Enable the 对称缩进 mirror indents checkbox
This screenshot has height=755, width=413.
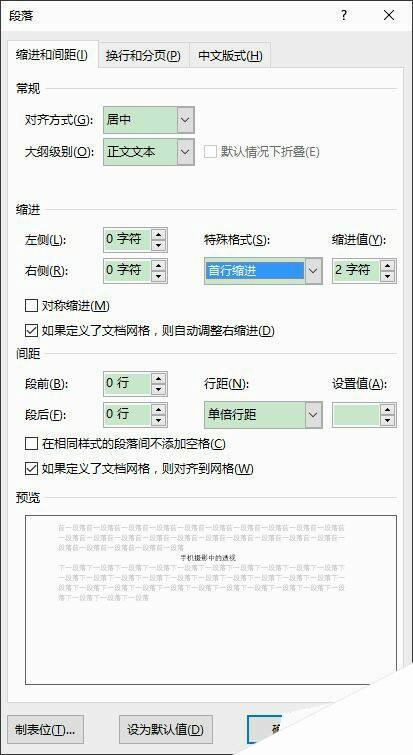[x=31, y=305]
